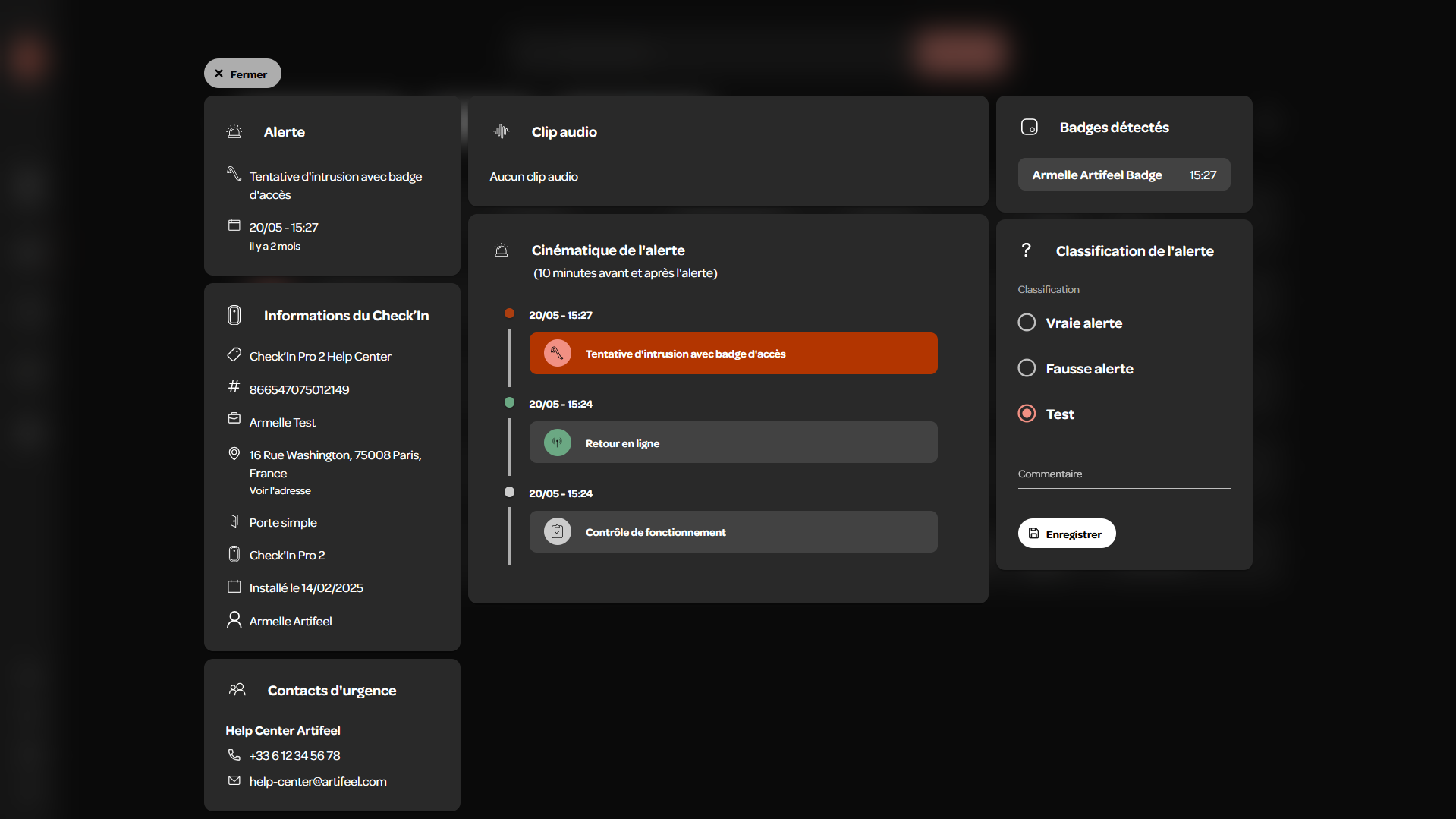Image resolution: width=1456 pixels, height=819 pixels.
Task: Click the question mark icon by Classification de l'alerte
Action: tap(1026, 250)
